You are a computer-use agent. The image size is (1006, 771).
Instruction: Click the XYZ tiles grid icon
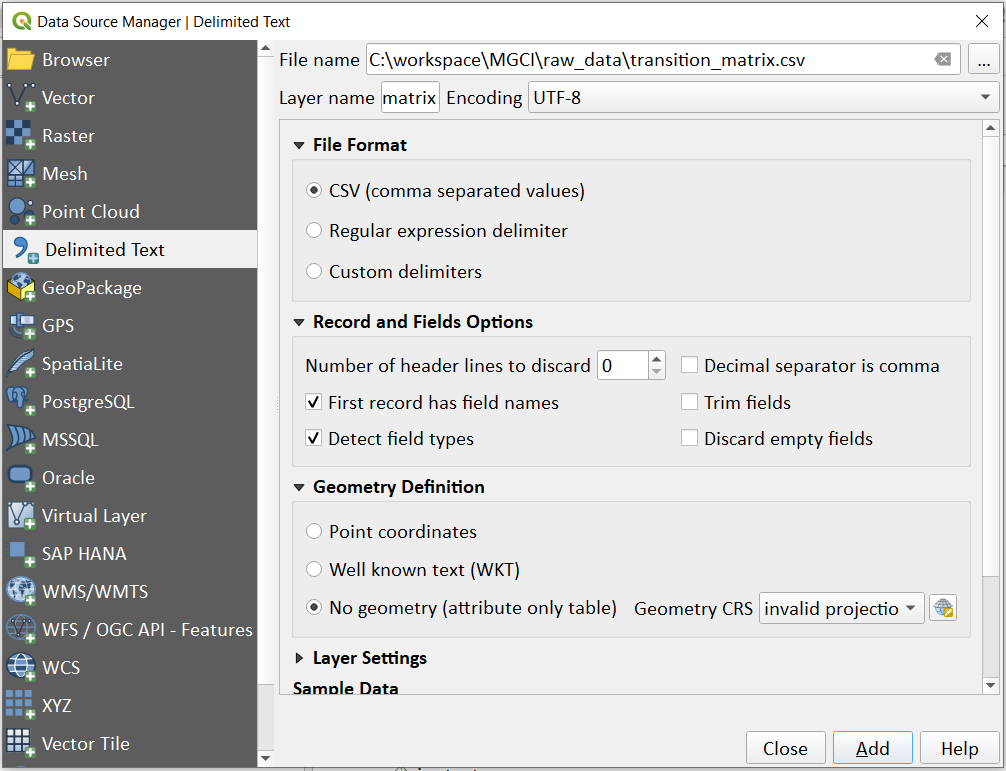point(21,705)
